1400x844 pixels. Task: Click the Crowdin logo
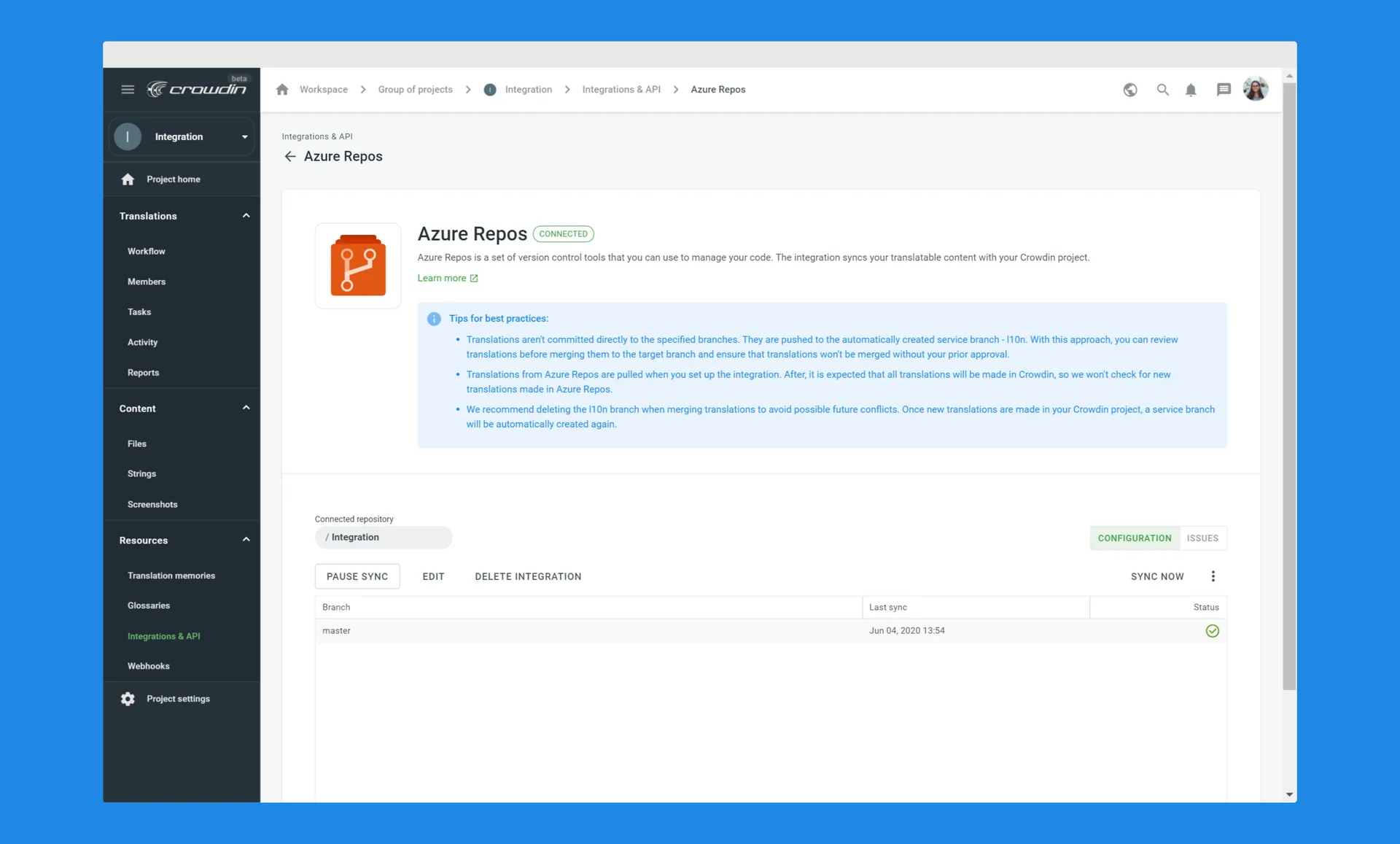[x=197, y=89]
